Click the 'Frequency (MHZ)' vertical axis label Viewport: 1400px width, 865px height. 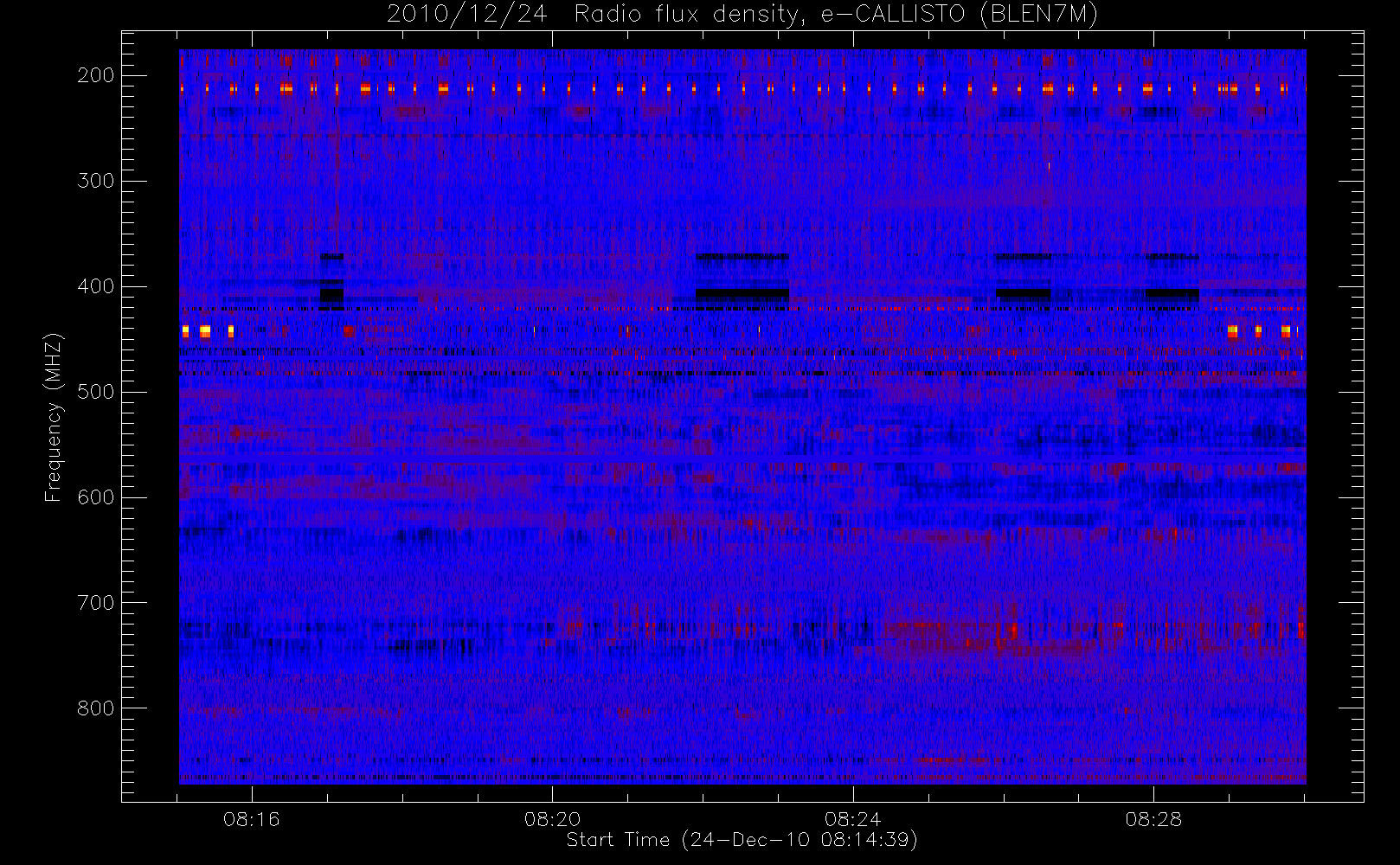tap(54, 417)
